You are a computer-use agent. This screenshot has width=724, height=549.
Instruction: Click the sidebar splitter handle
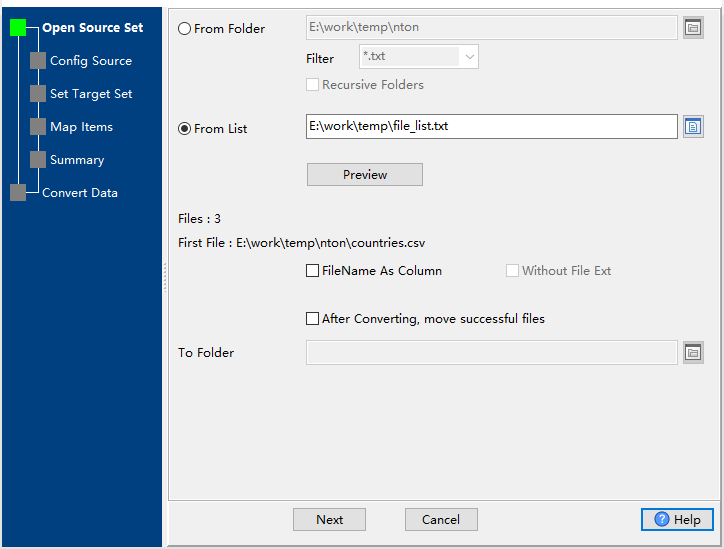[165, 276]
